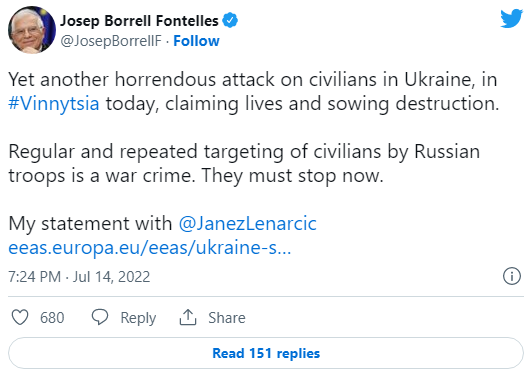Open the @JanezLenarcic mention
529x378 pixels.
pos(248,223)
